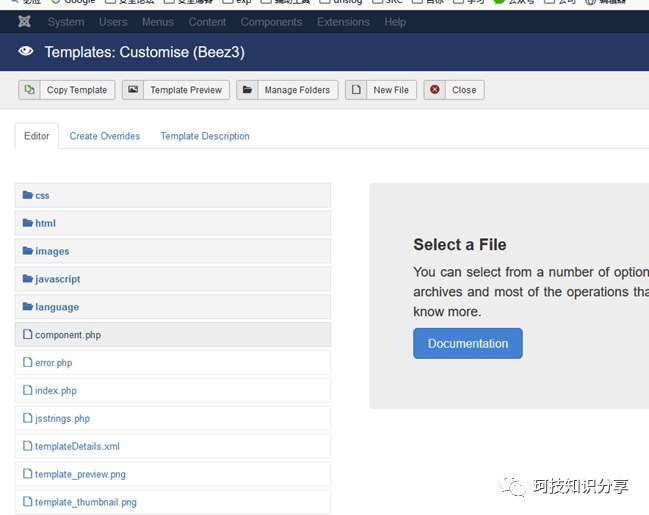Open error.php file
Viewport: 649px width, 515px height.
[x=53, y=363]
